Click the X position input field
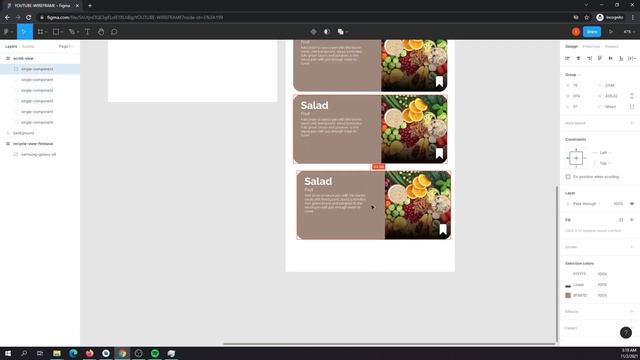Screen dimensions: 640x360 point(580,85)
